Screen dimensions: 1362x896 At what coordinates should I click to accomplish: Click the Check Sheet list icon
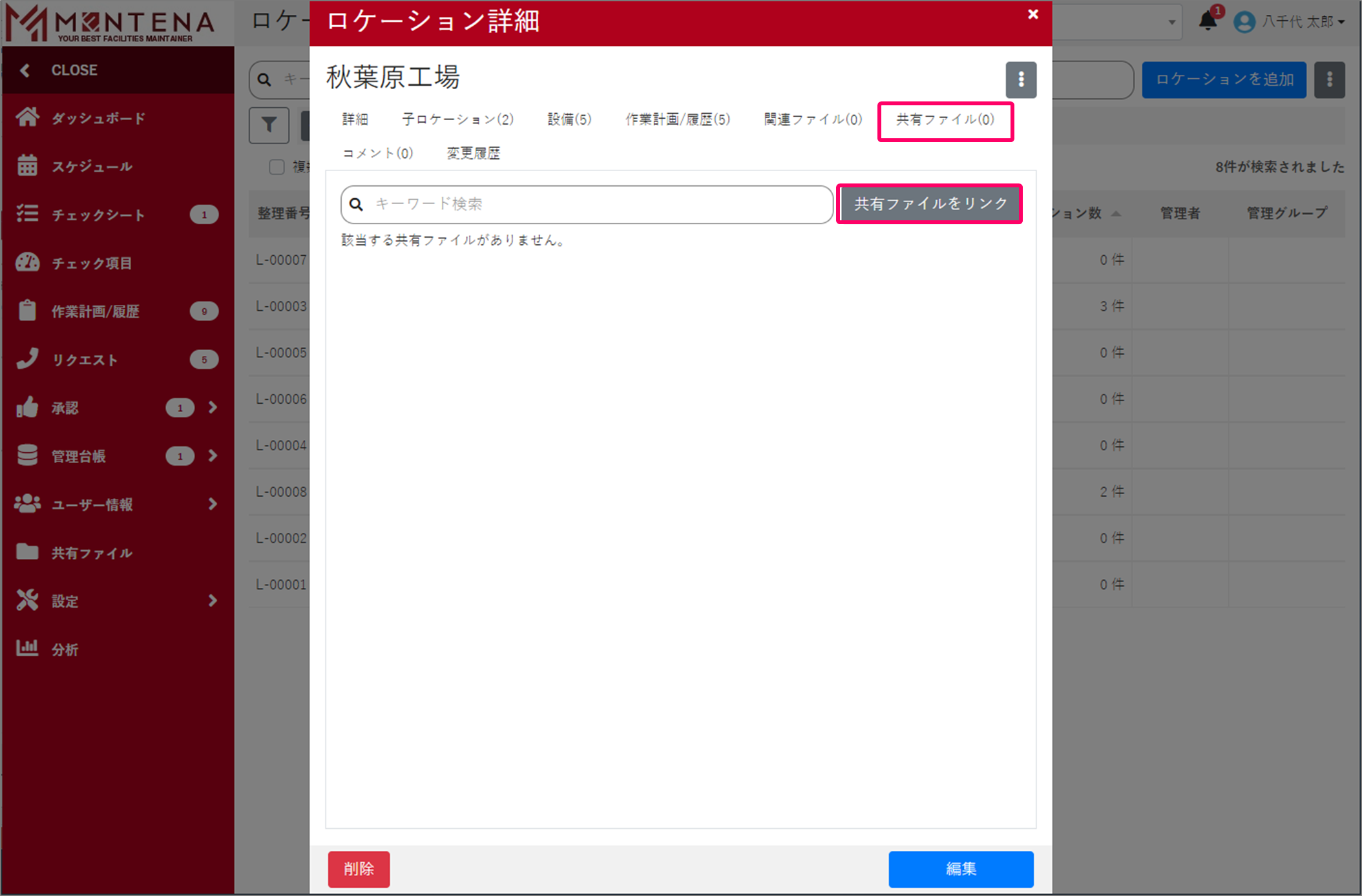(x=27, y=214)
